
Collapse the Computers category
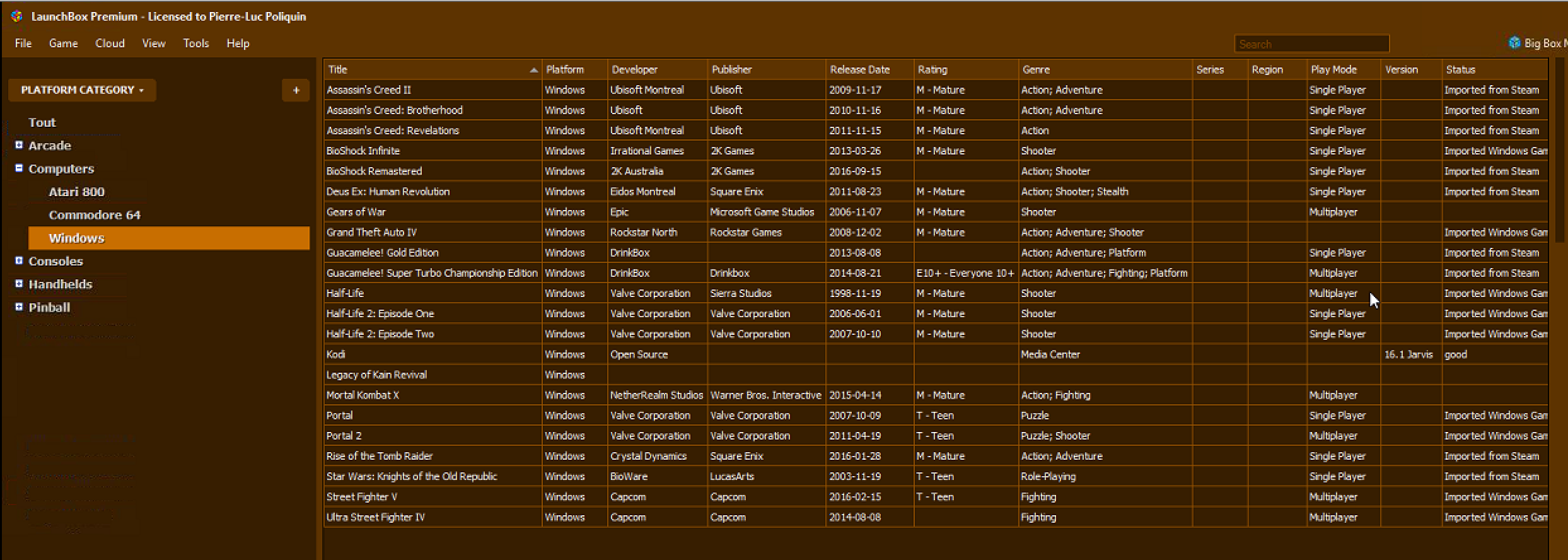tap(19, 168)
